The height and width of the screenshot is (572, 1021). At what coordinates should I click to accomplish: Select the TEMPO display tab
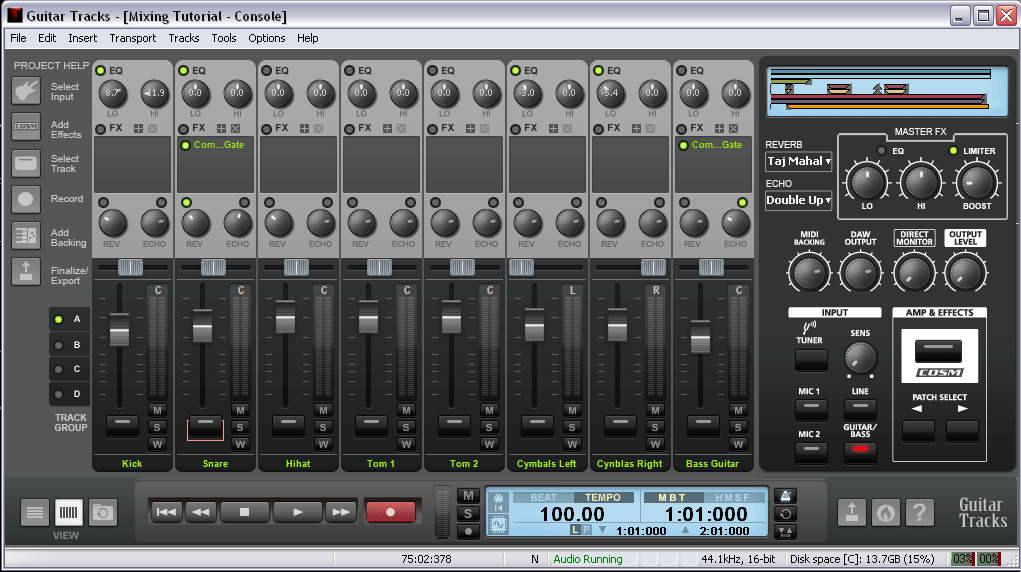tap(603, 497)
